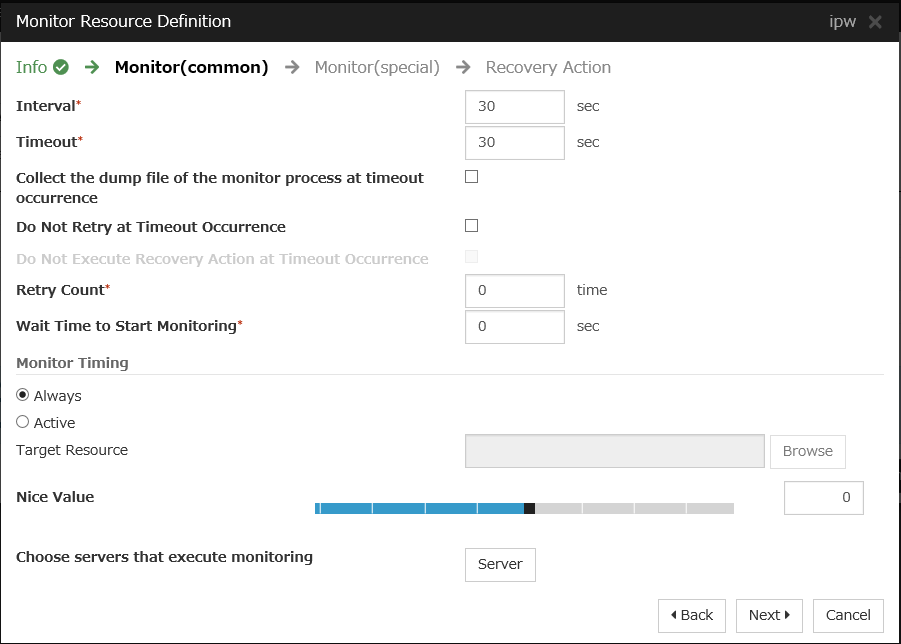The width and height of the screenshot is (901, 644).
Task: Open the Info wizard step
Action: tap(32, 68)
